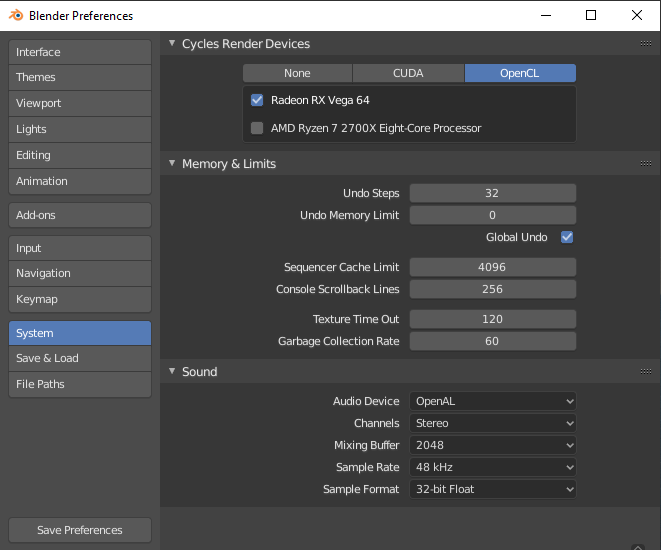The width and height of the screenshot is (662, 550).
Task: Click the Memory & Limits header text
Action: 229,164
